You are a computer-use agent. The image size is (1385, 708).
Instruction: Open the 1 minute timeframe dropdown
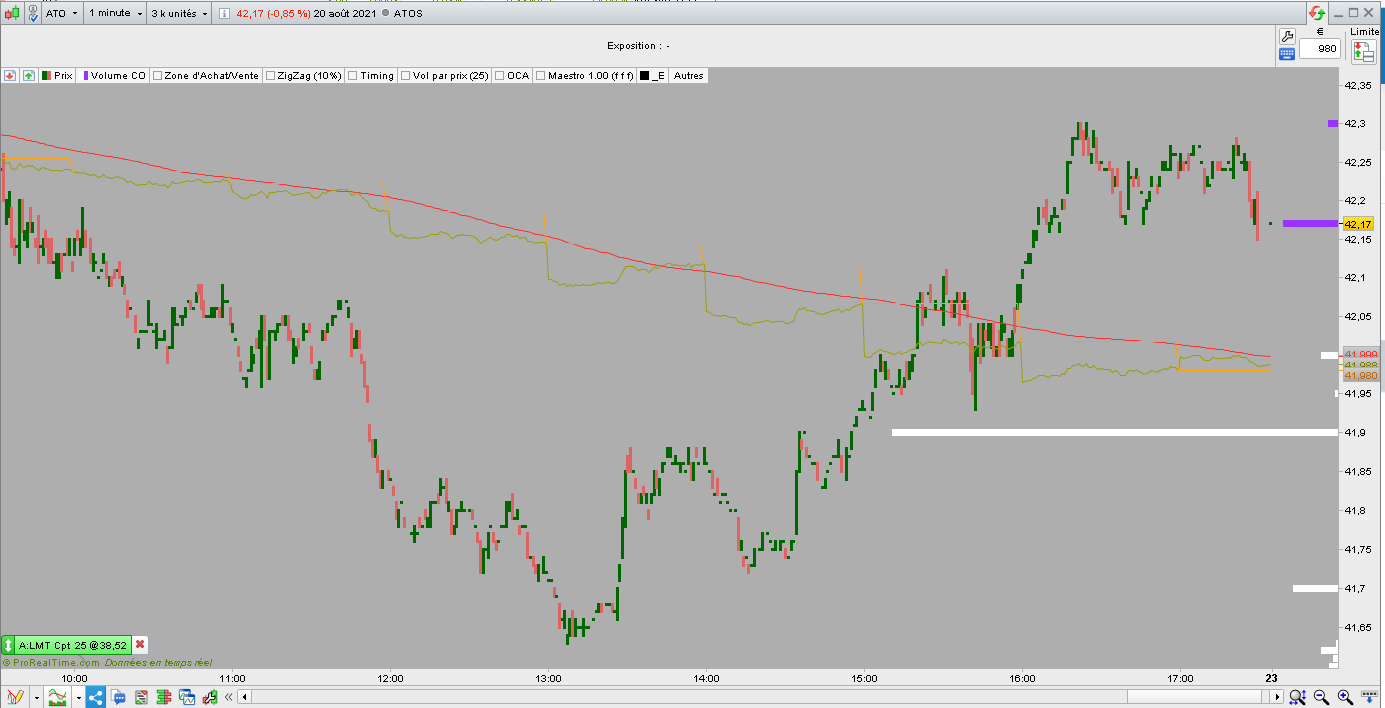[x=115, y=14]
